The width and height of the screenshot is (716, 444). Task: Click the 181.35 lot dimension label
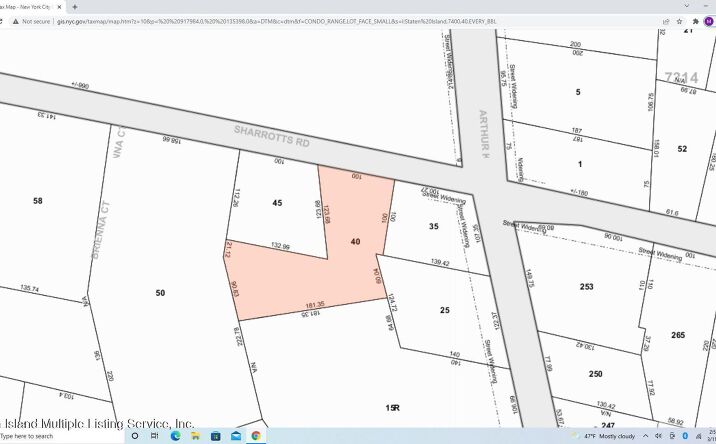pyautogui.click(x=315, y=304)
